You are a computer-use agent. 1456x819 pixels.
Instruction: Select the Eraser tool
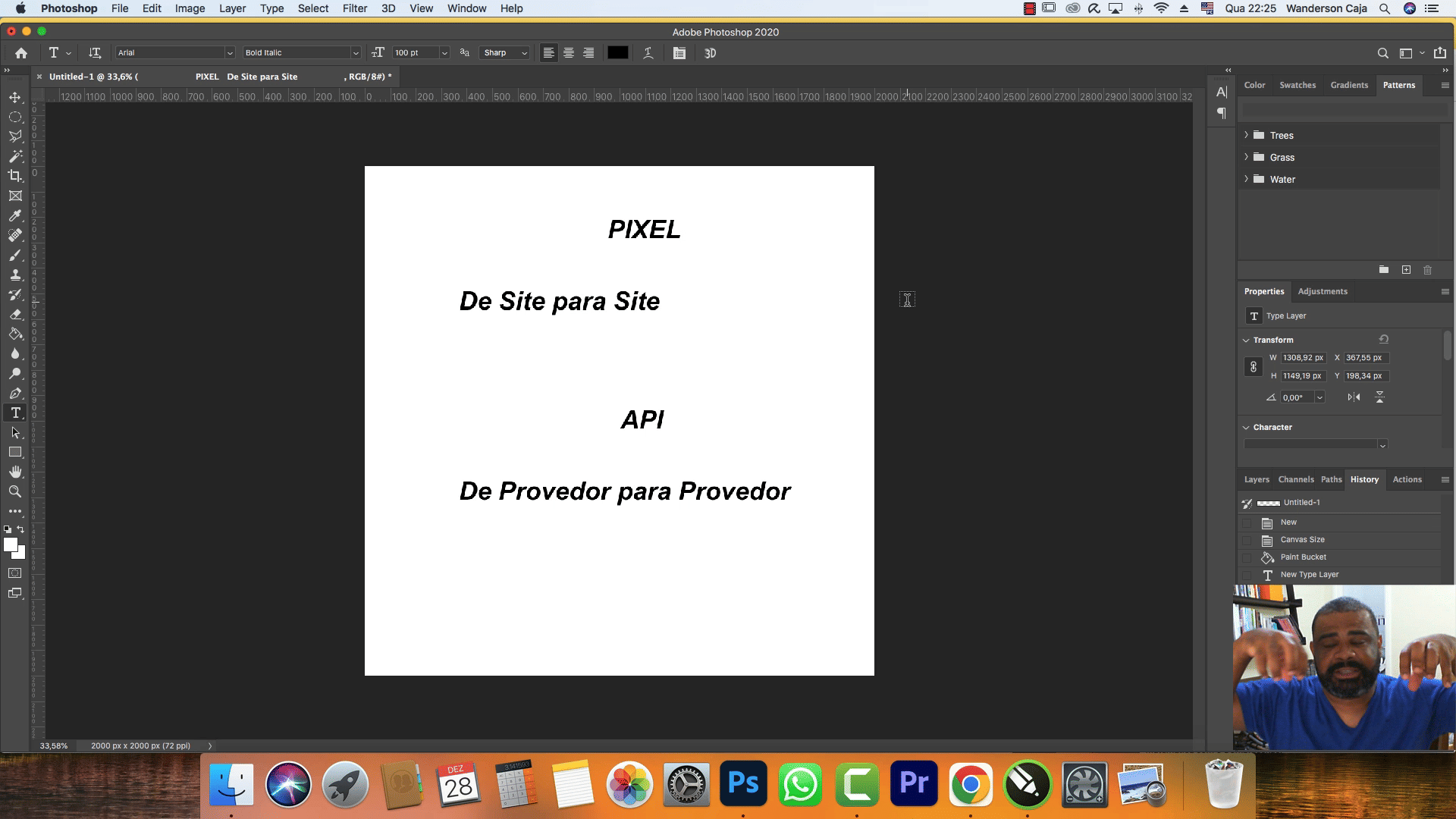[15, 314]
